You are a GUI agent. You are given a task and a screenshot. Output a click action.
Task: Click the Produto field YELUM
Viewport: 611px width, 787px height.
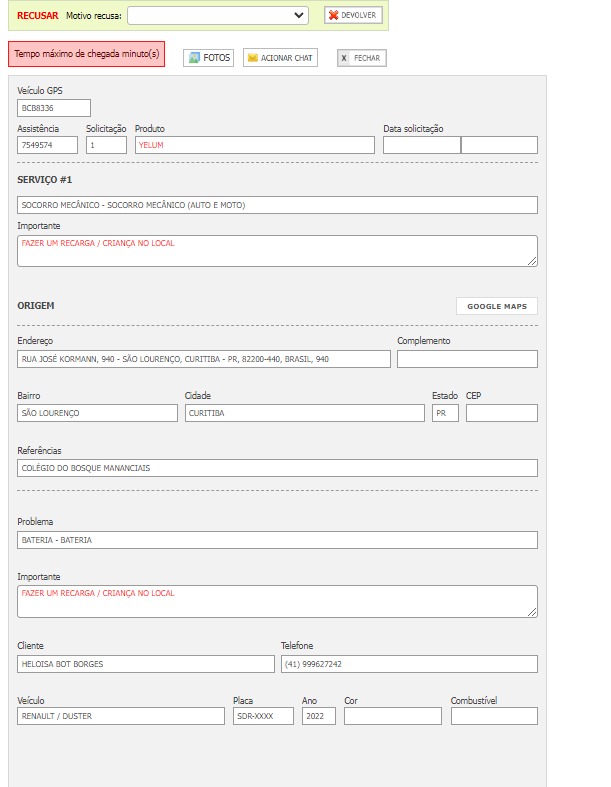255,145
